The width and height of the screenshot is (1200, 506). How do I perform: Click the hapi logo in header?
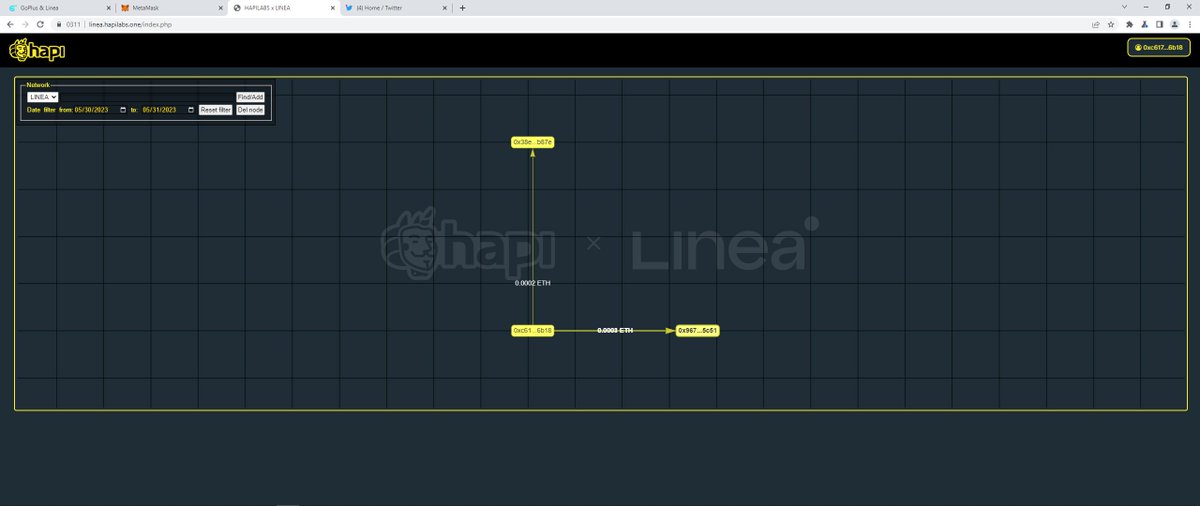pos(37,49)
